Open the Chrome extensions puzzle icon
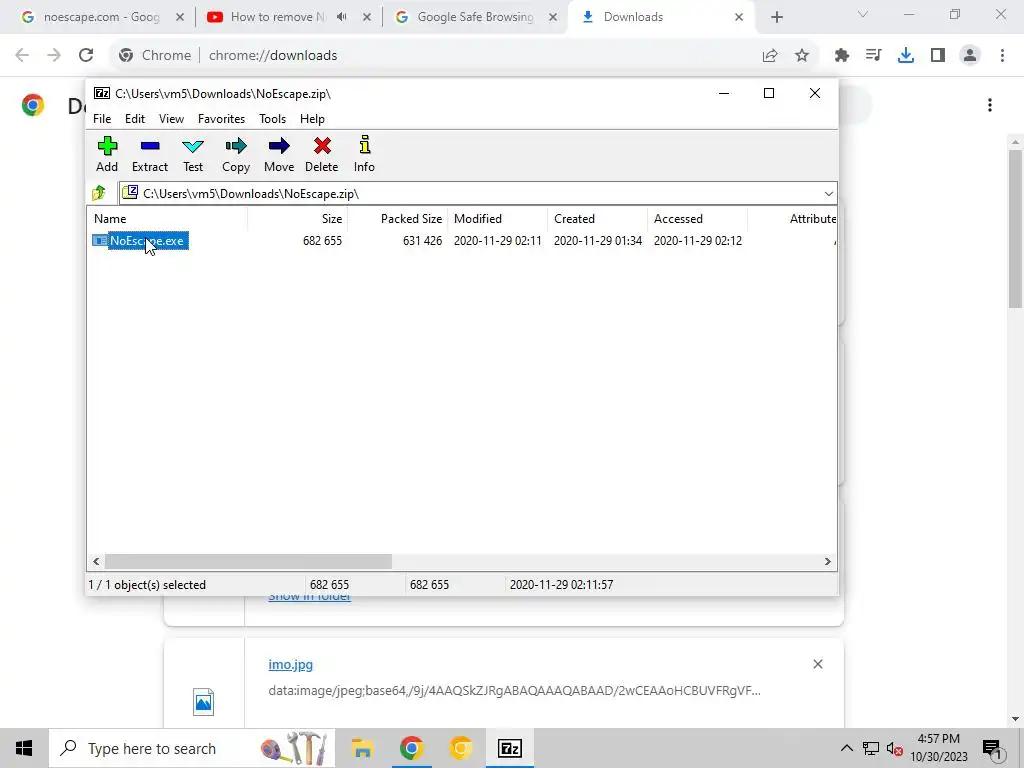1024x768 pixels. point(842,56)
